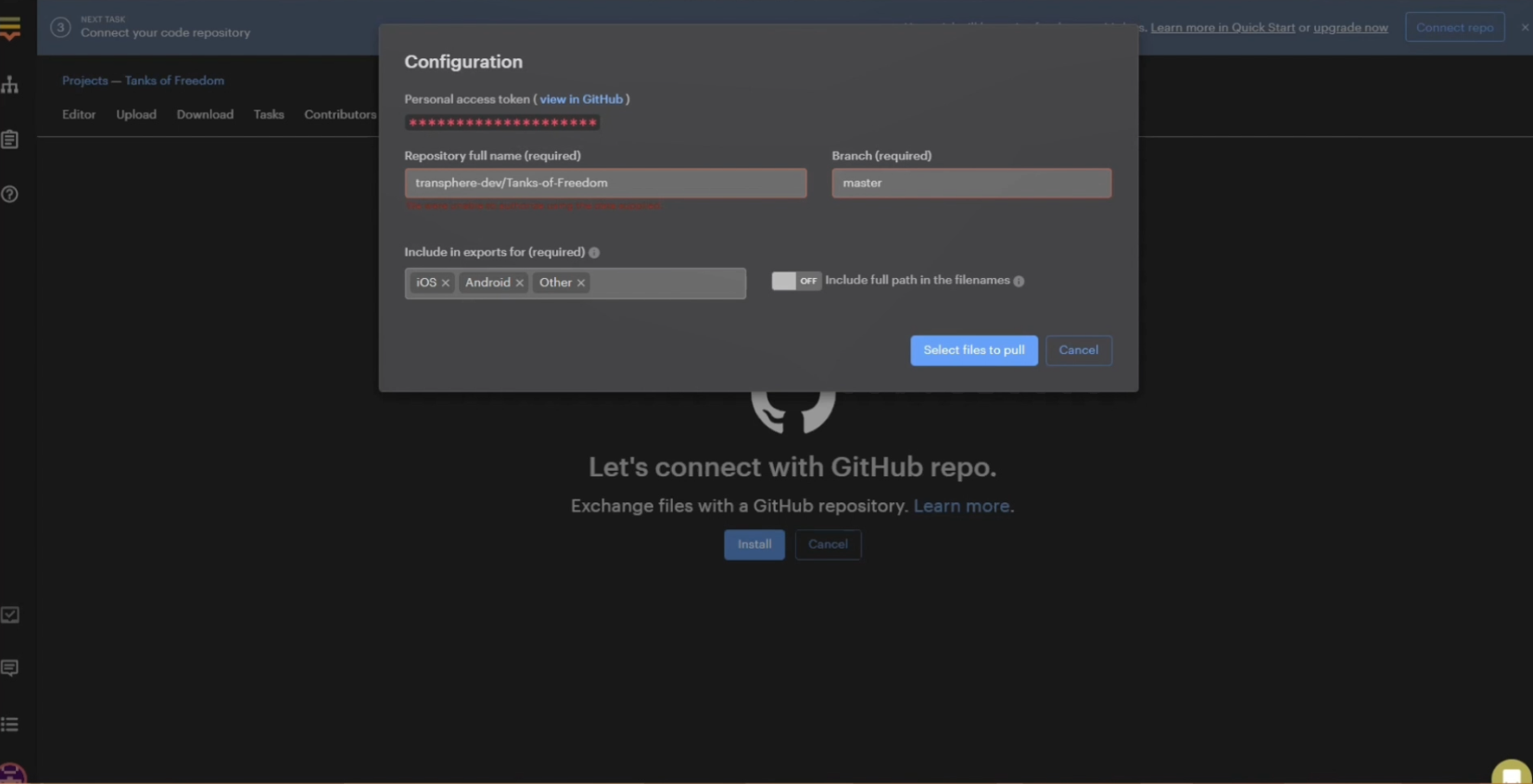The width and height of the screenshot is (1533, 784).
Task: Focus the Branch field containing master
Action: (x=971, y=183)
